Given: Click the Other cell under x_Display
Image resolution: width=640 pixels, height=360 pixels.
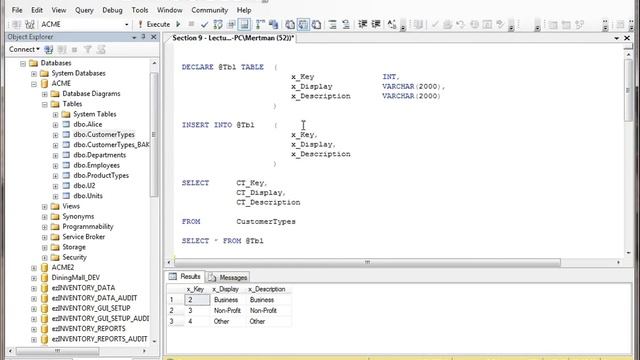Looking at the screenshot, I should (227, 322).
